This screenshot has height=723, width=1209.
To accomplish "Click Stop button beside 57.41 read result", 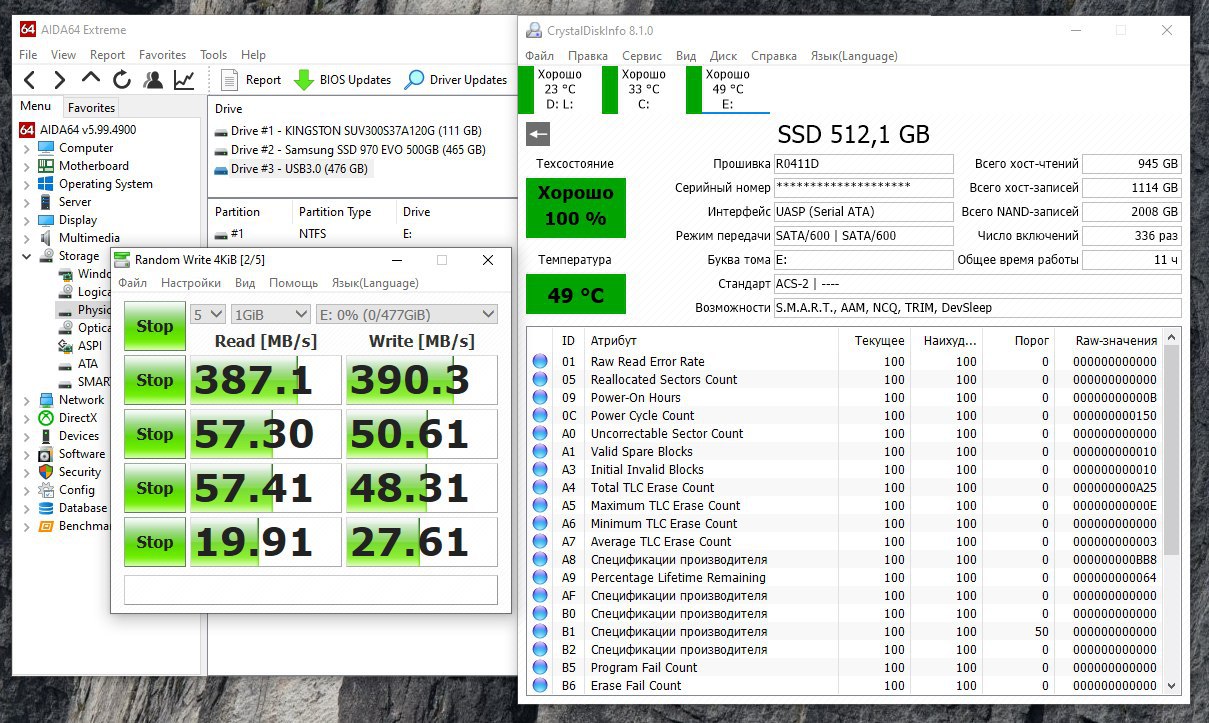I will pyautogui.click(x=155, y=488).
